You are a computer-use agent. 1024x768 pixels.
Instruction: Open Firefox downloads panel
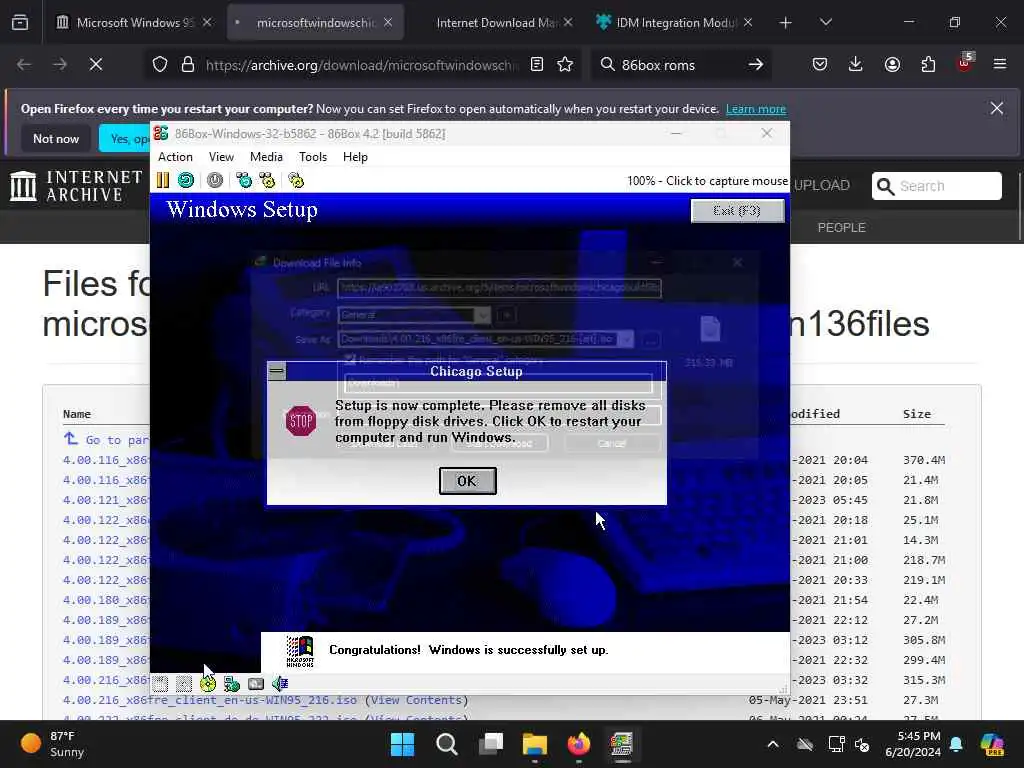click(856, 65)
